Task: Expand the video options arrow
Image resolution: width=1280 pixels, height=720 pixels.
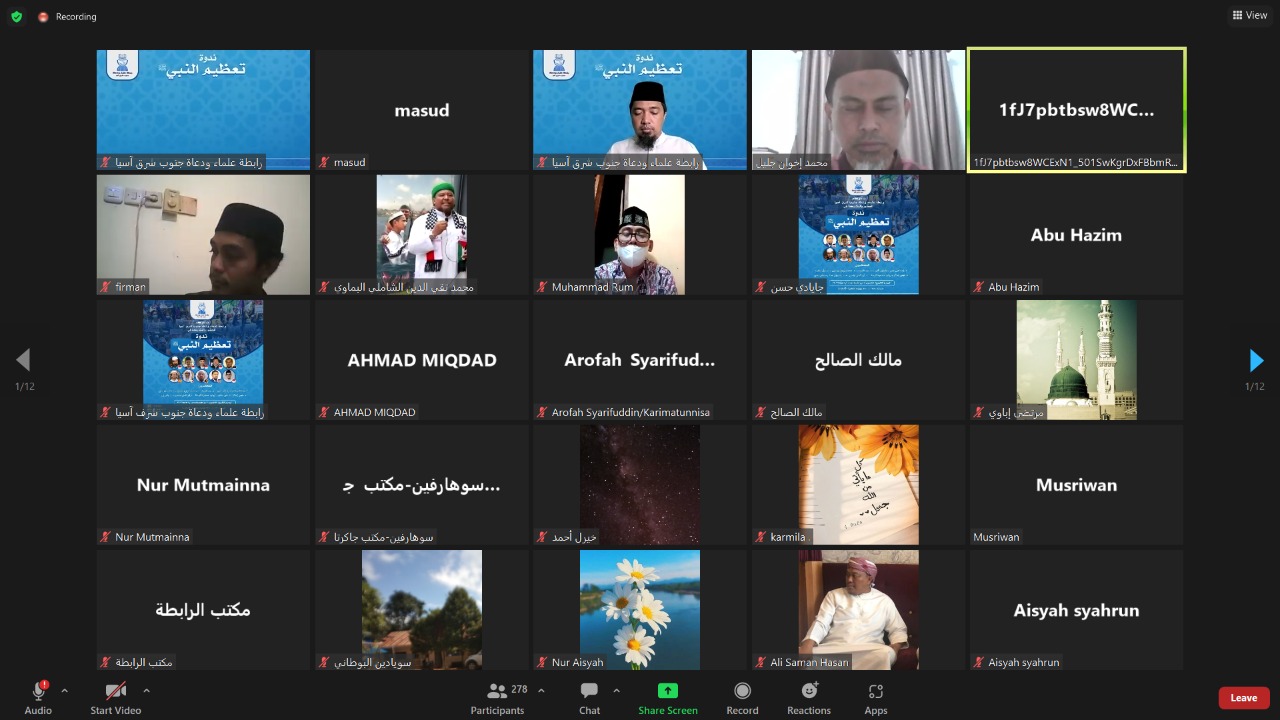Action: 146,690
